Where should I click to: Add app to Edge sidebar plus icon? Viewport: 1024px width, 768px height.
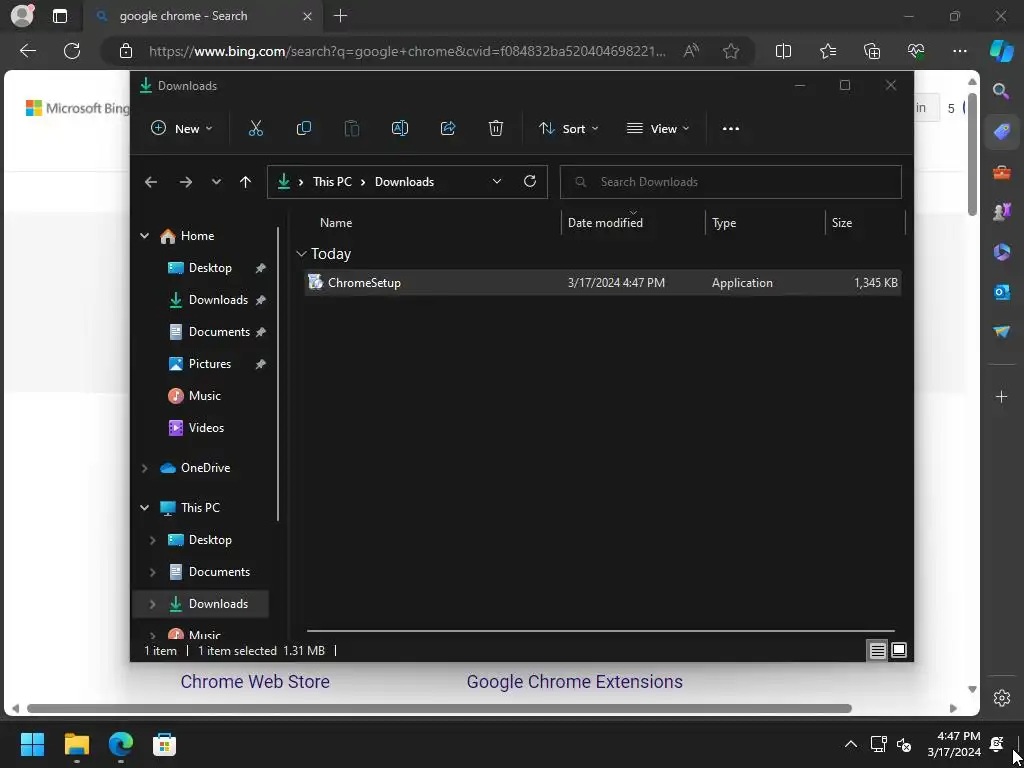point(1001,396)
